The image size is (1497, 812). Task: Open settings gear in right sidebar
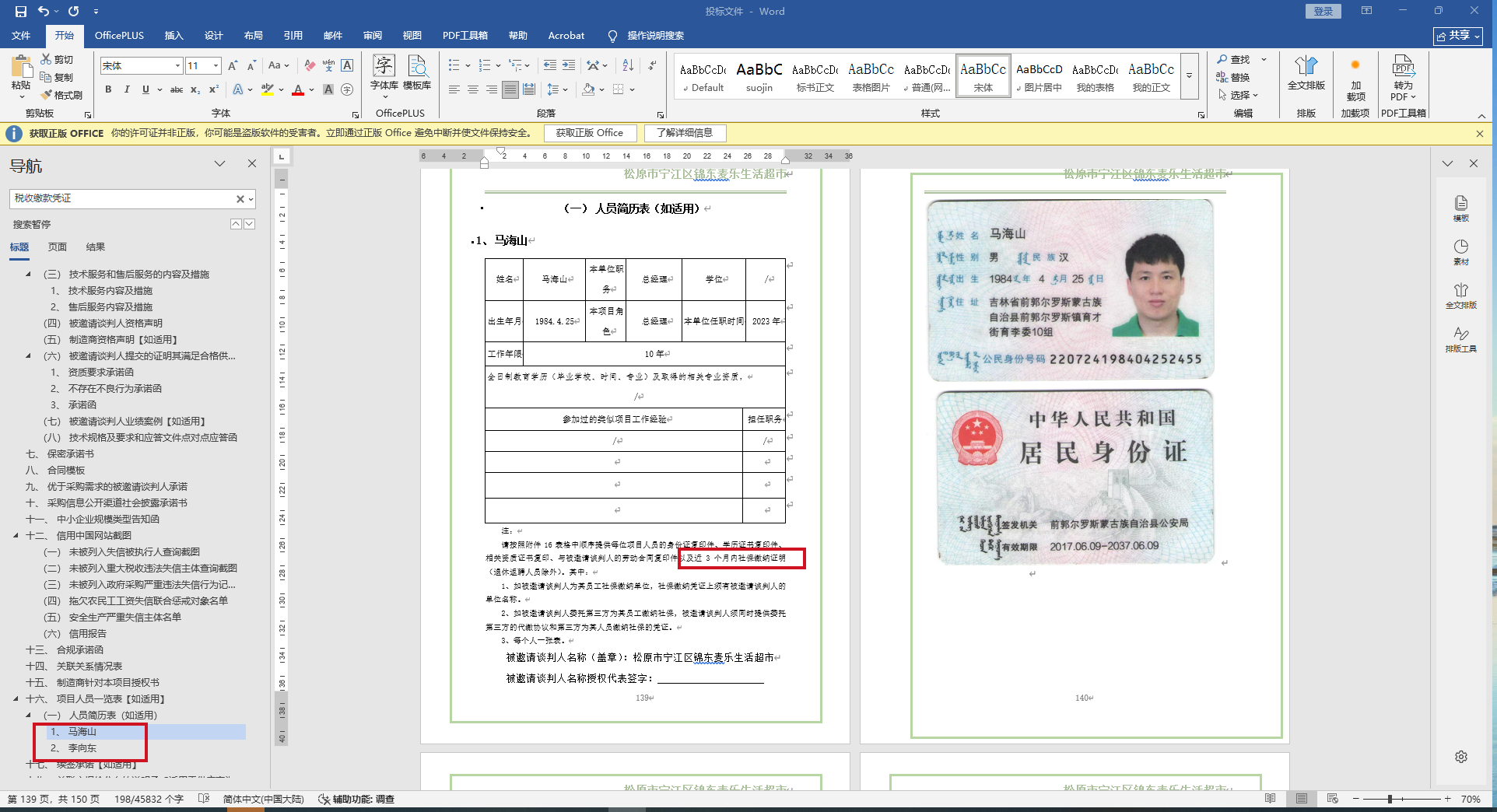(x=1460, y=757)
